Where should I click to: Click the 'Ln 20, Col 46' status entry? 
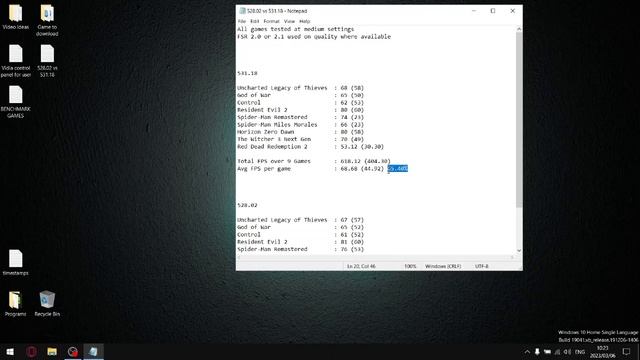[361, 266]
